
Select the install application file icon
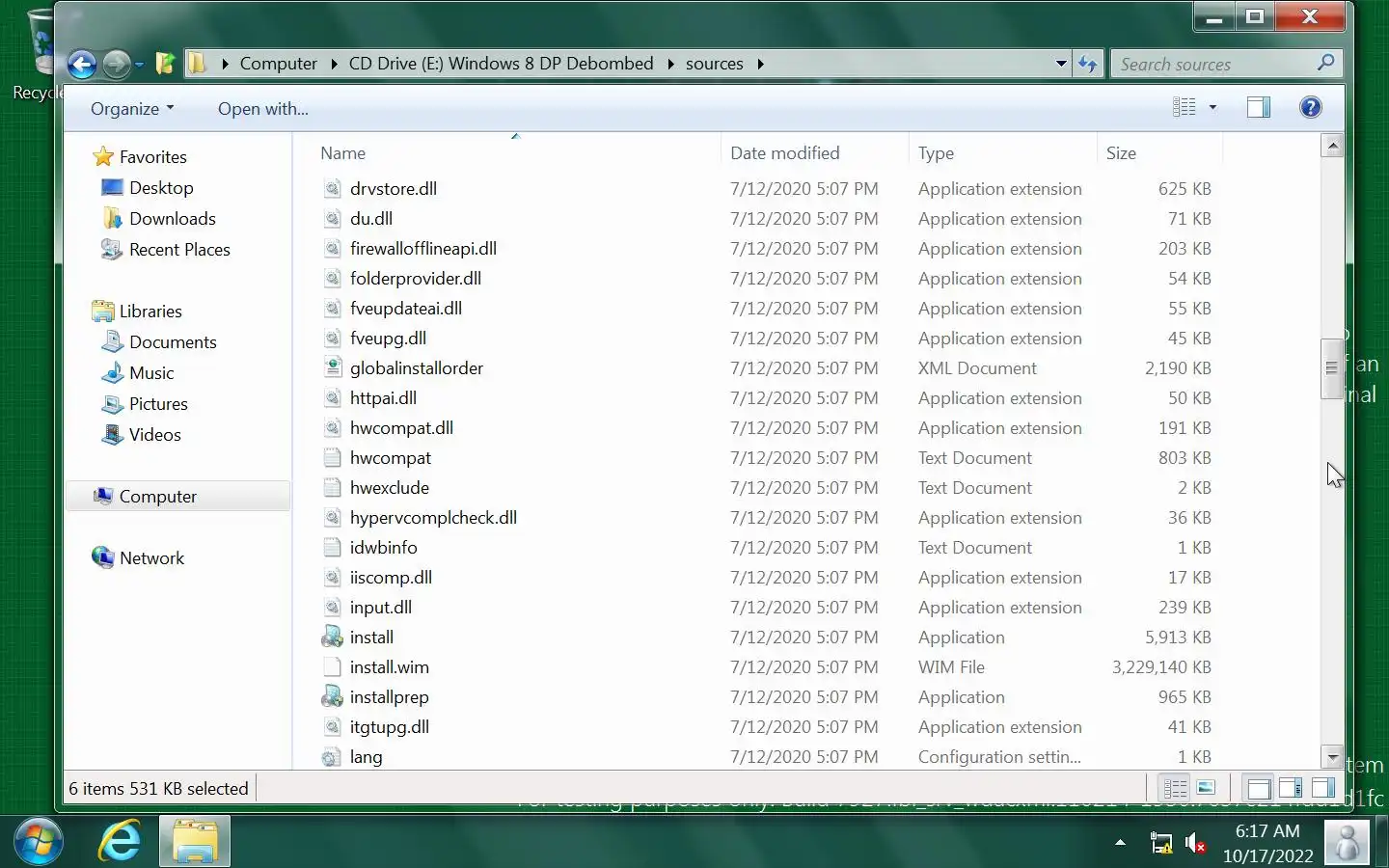pos(332,637)
